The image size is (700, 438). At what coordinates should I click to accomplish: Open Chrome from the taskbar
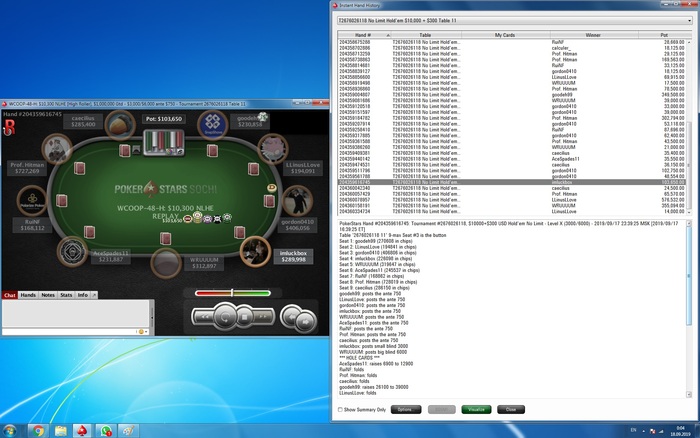[x=39, y=431]
